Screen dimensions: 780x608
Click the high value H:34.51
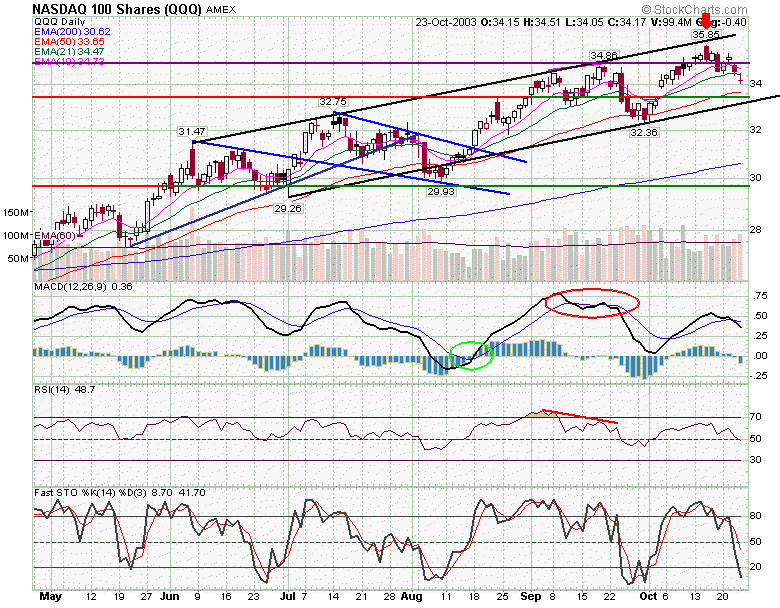[x=541, y=22]
